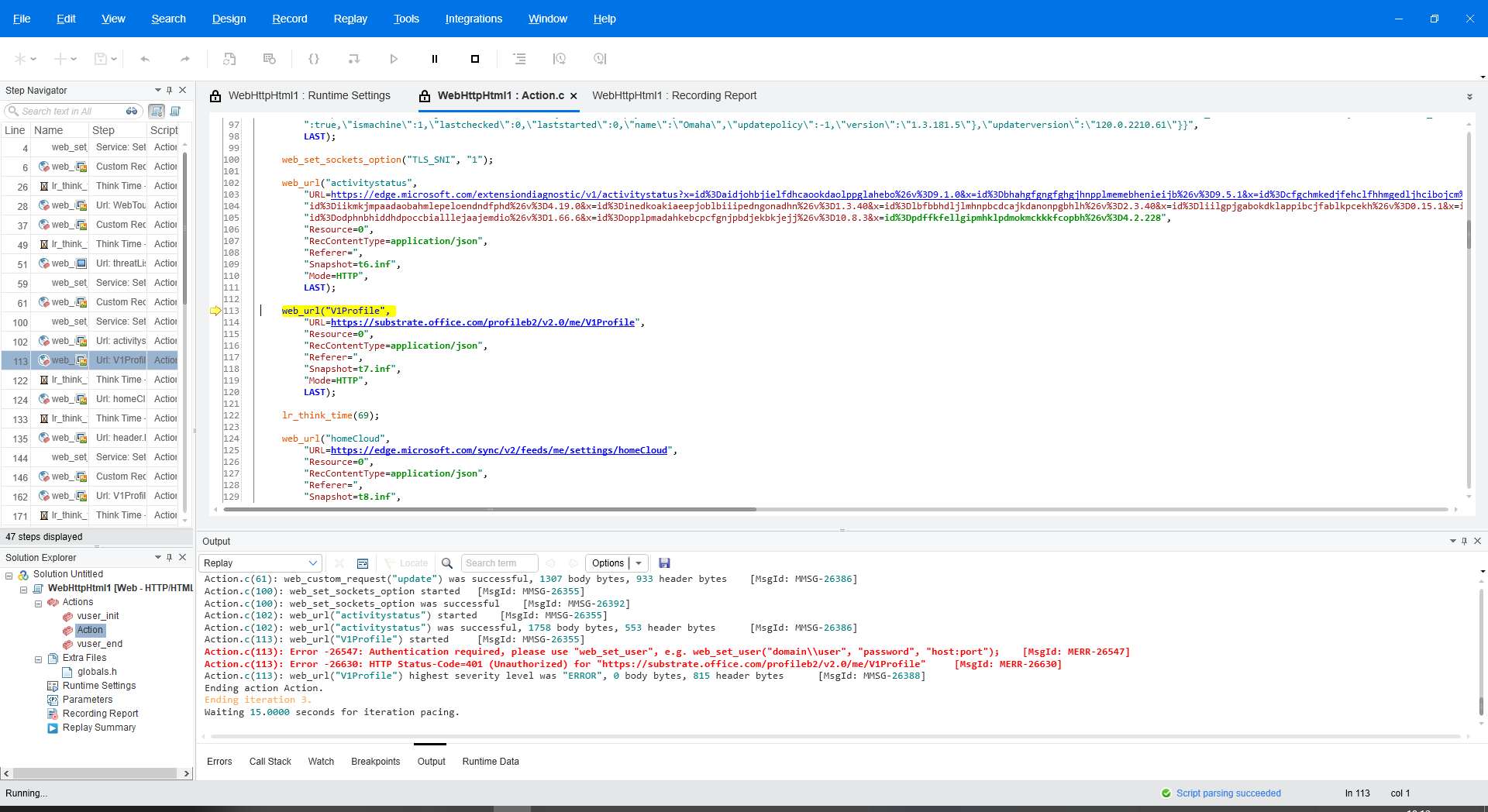Viewport: 1488px width, 812px height.
Task: Open the runtime settings toolbar icon
Action: (x=270, y=59)
